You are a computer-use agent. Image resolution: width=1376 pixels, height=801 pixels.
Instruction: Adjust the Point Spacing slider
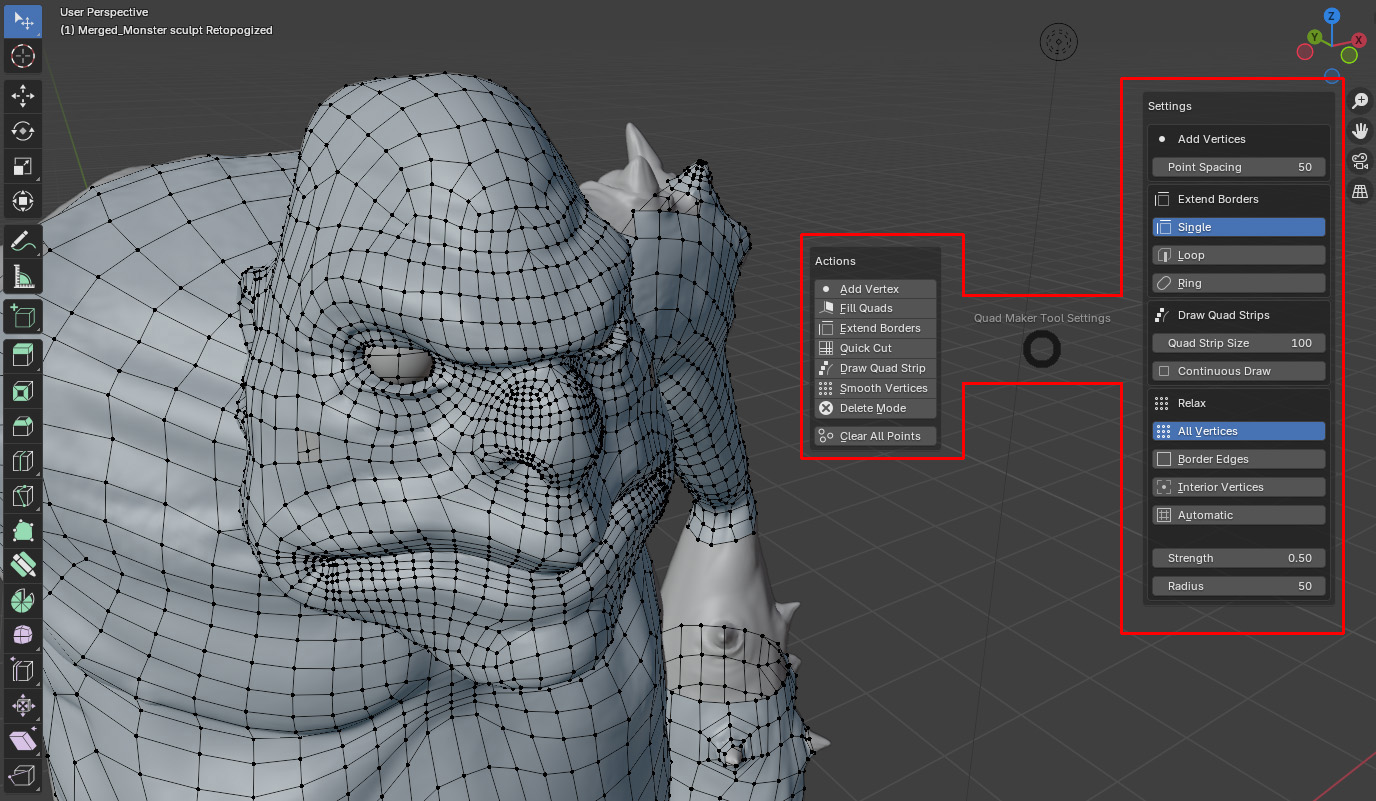[x=1239, y=167]
